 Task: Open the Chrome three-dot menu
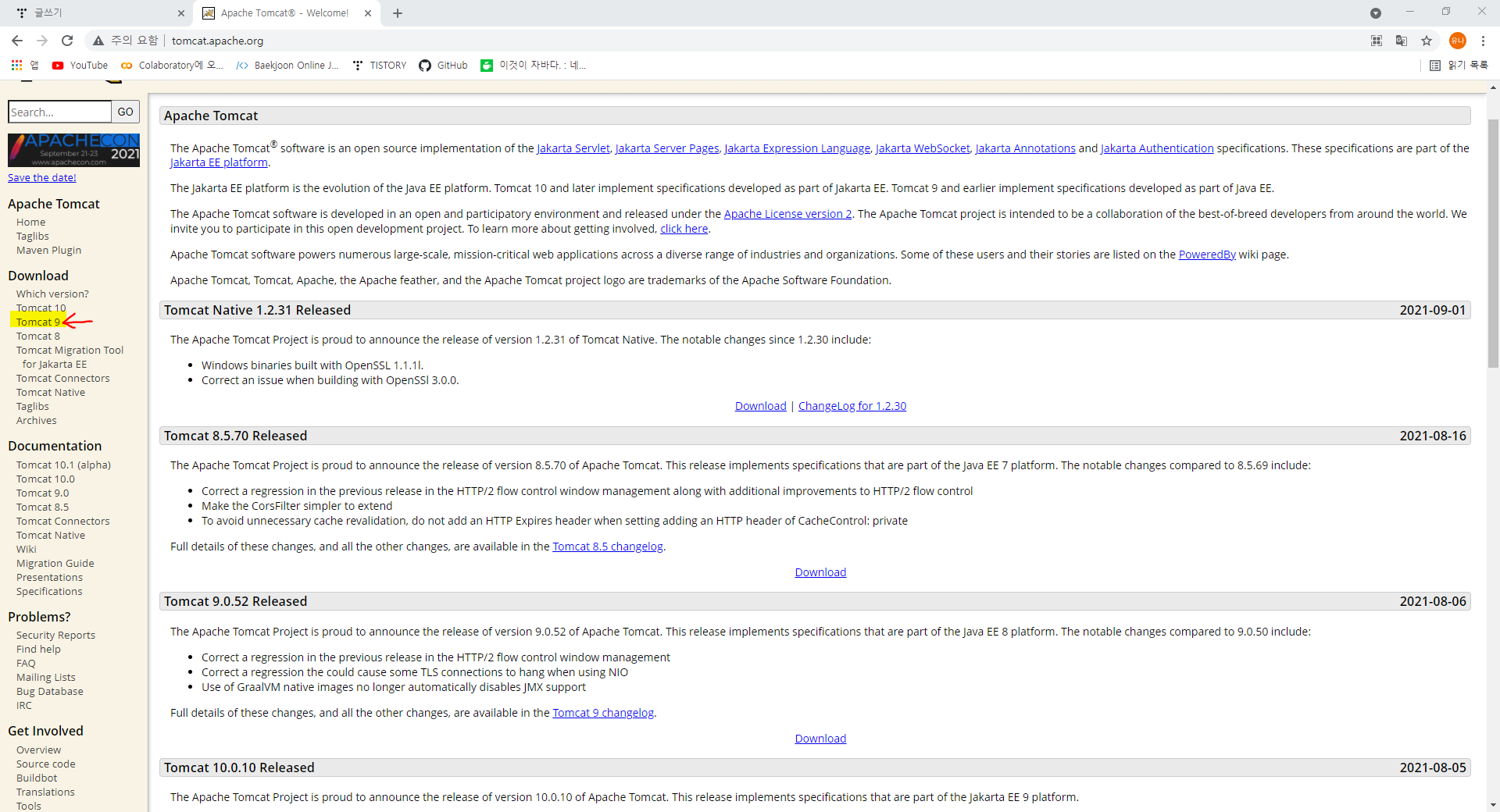[x=1483, y=41]
